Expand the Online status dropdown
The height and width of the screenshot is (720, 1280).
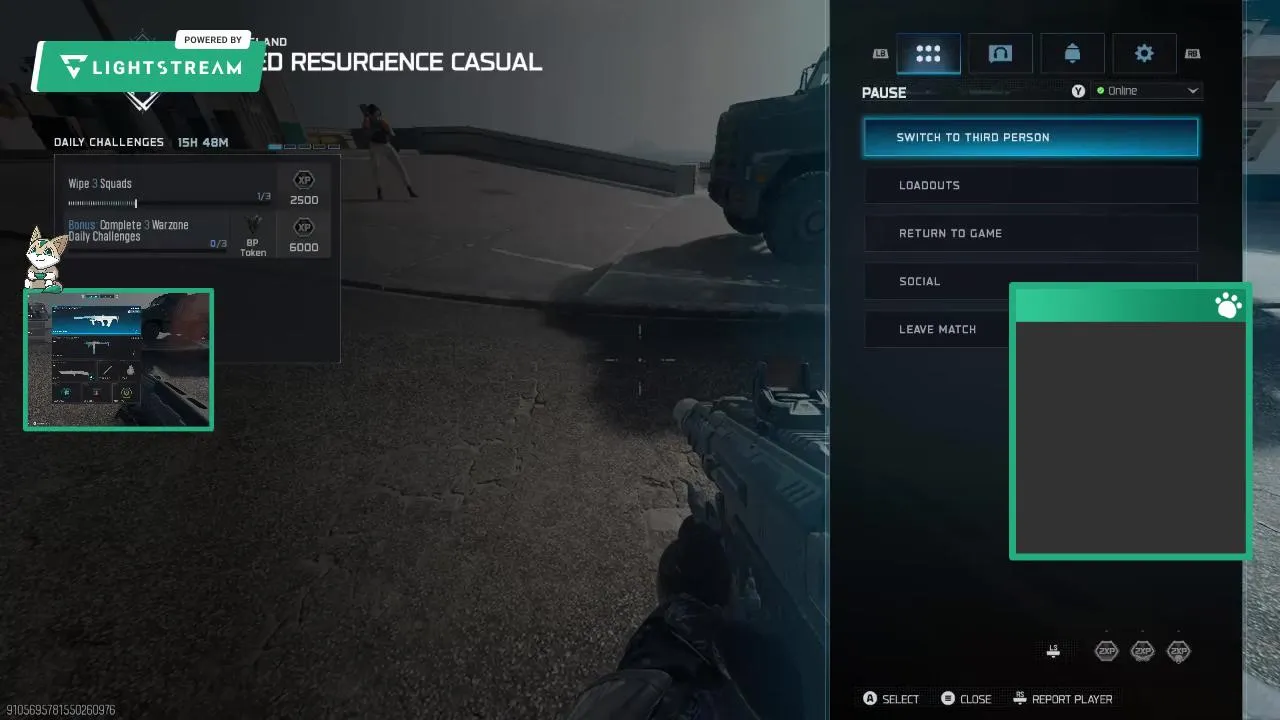coord(1146,91)
